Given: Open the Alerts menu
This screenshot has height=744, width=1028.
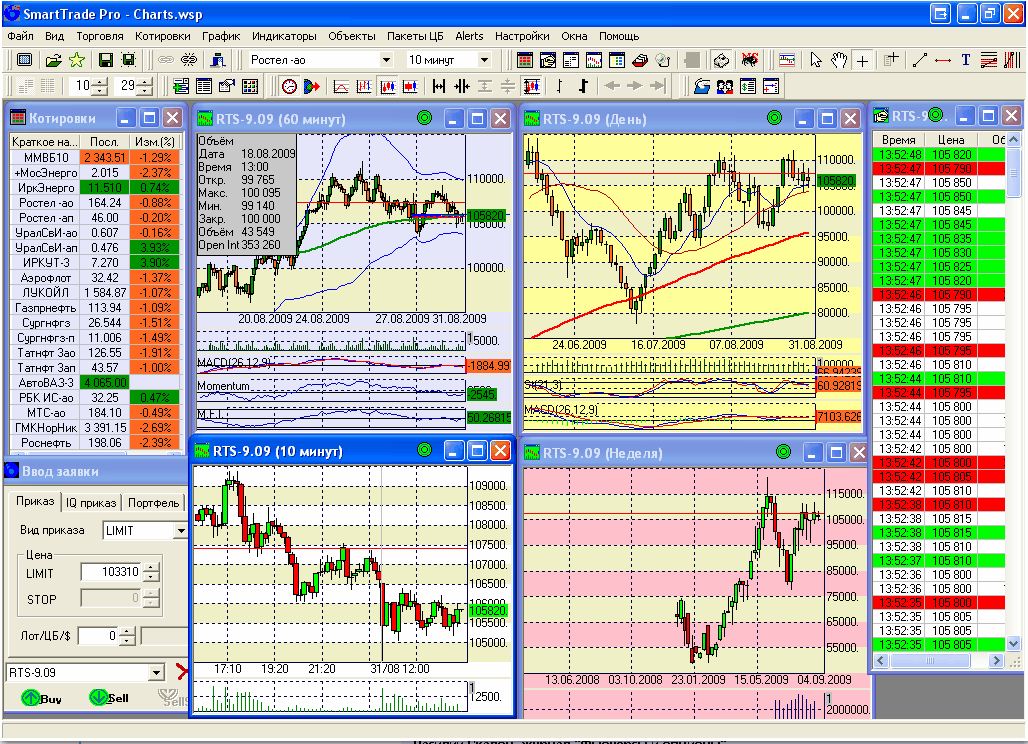Looking at the screenshot, I should pos(469,36).
